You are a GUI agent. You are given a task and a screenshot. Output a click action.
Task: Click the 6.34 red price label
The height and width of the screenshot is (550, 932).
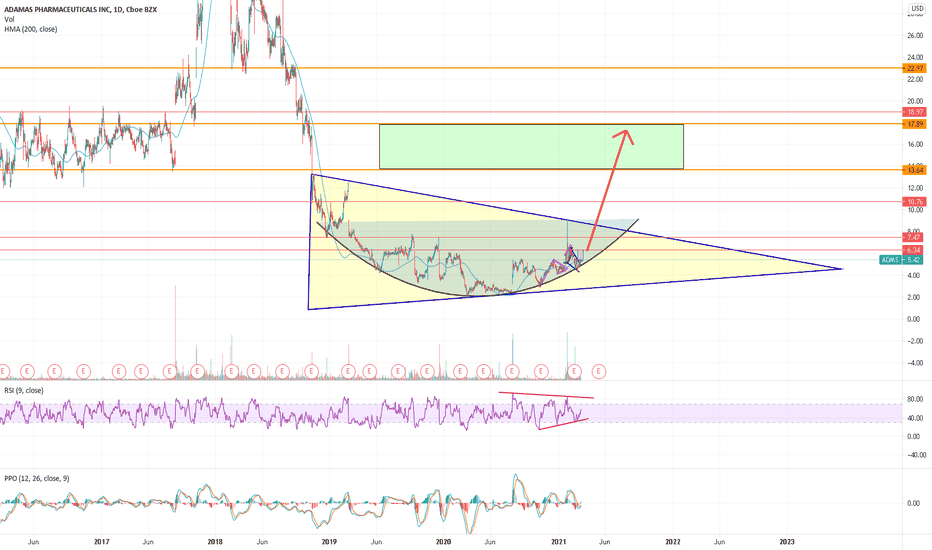click(x=914, y=250)
